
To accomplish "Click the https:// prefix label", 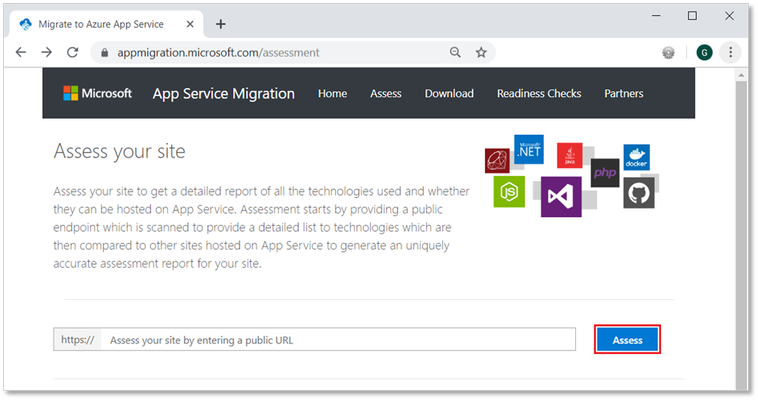I will (x=77, y=340).
